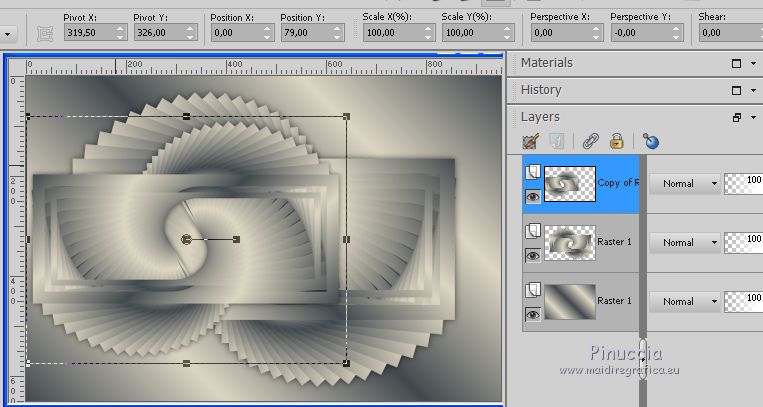
Task: Click the Edit Selection icon in Layers toolbar
Action: pos(531,142)
